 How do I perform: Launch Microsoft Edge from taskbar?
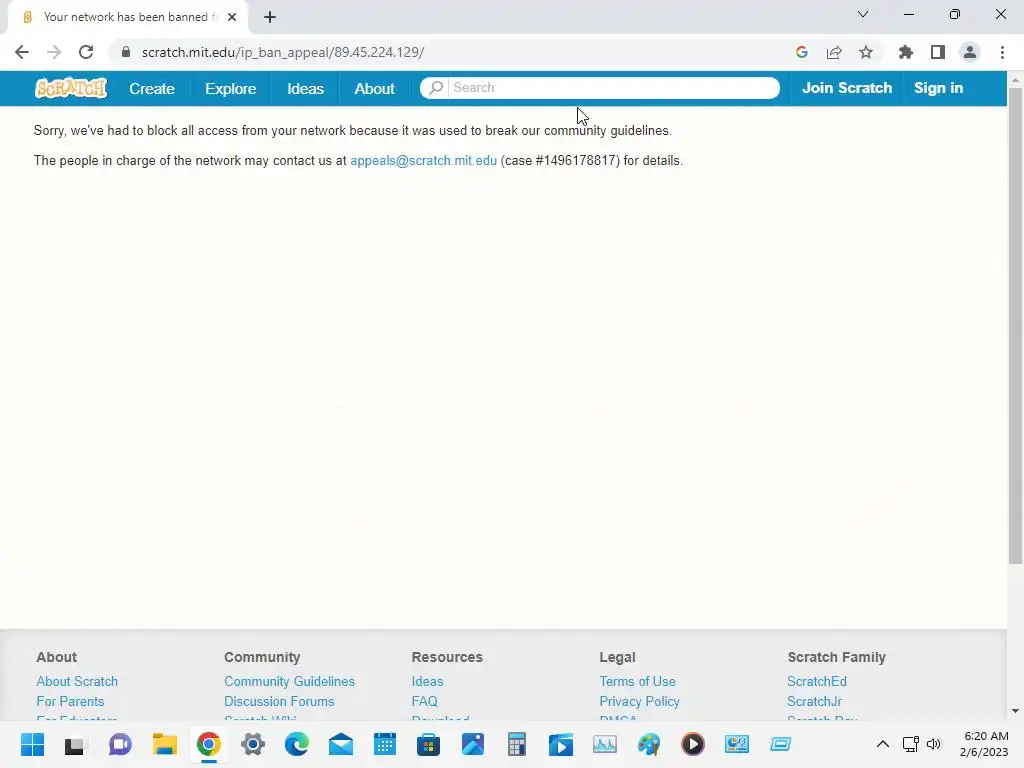296,744
